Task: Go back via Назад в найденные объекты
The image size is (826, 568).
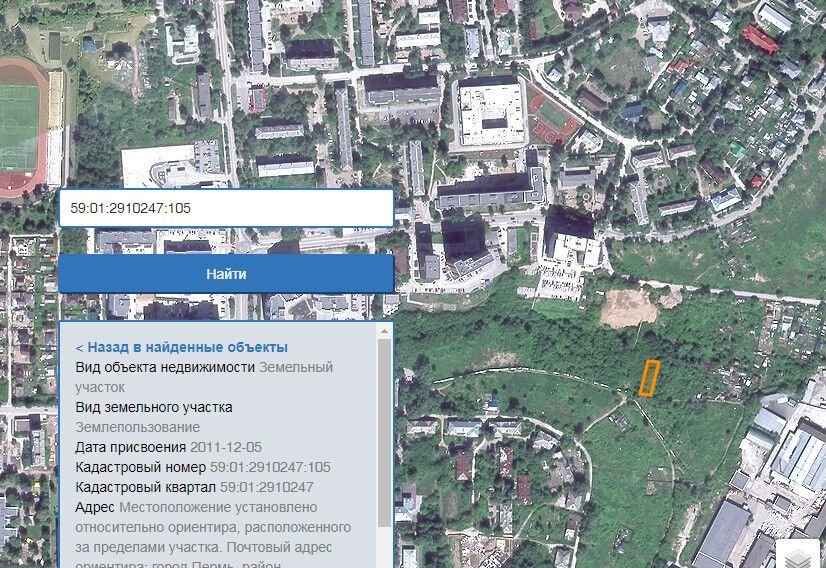Action: 182,347
